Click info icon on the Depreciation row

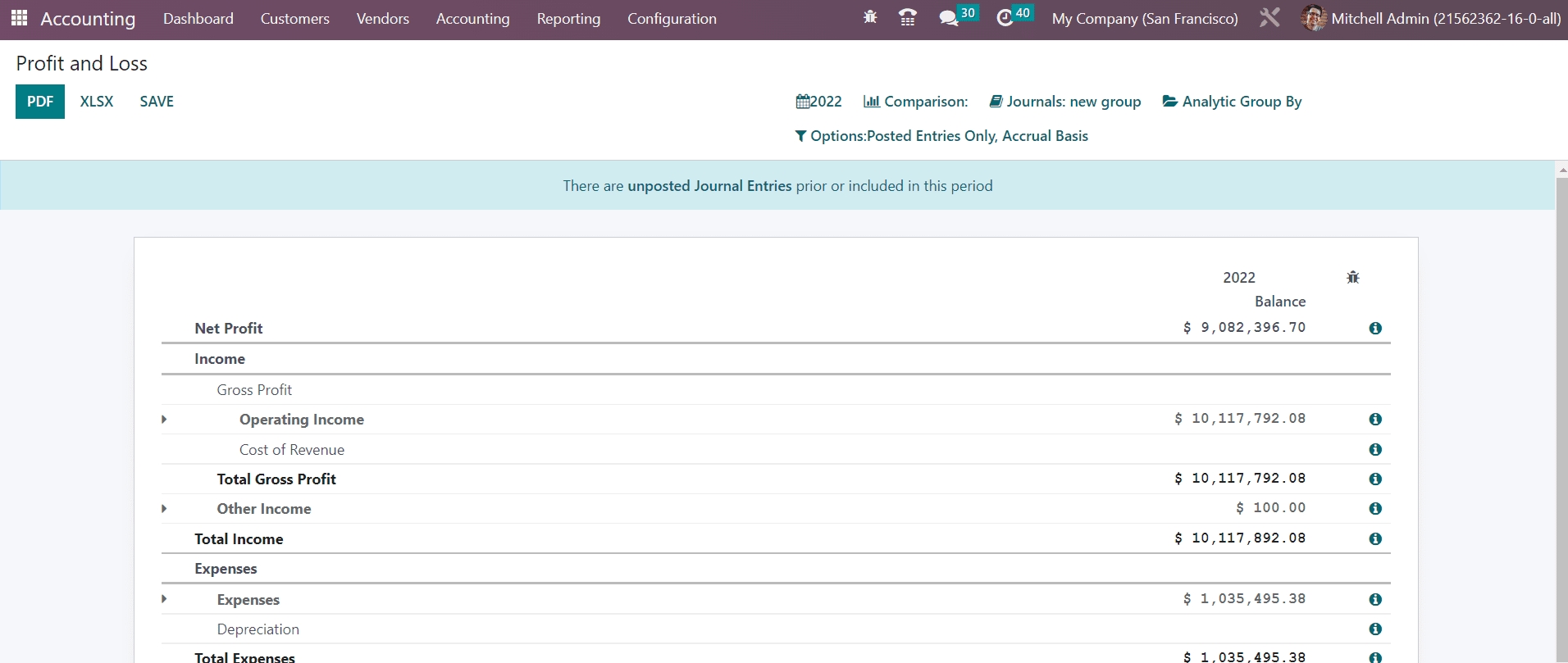(1375, 629)
